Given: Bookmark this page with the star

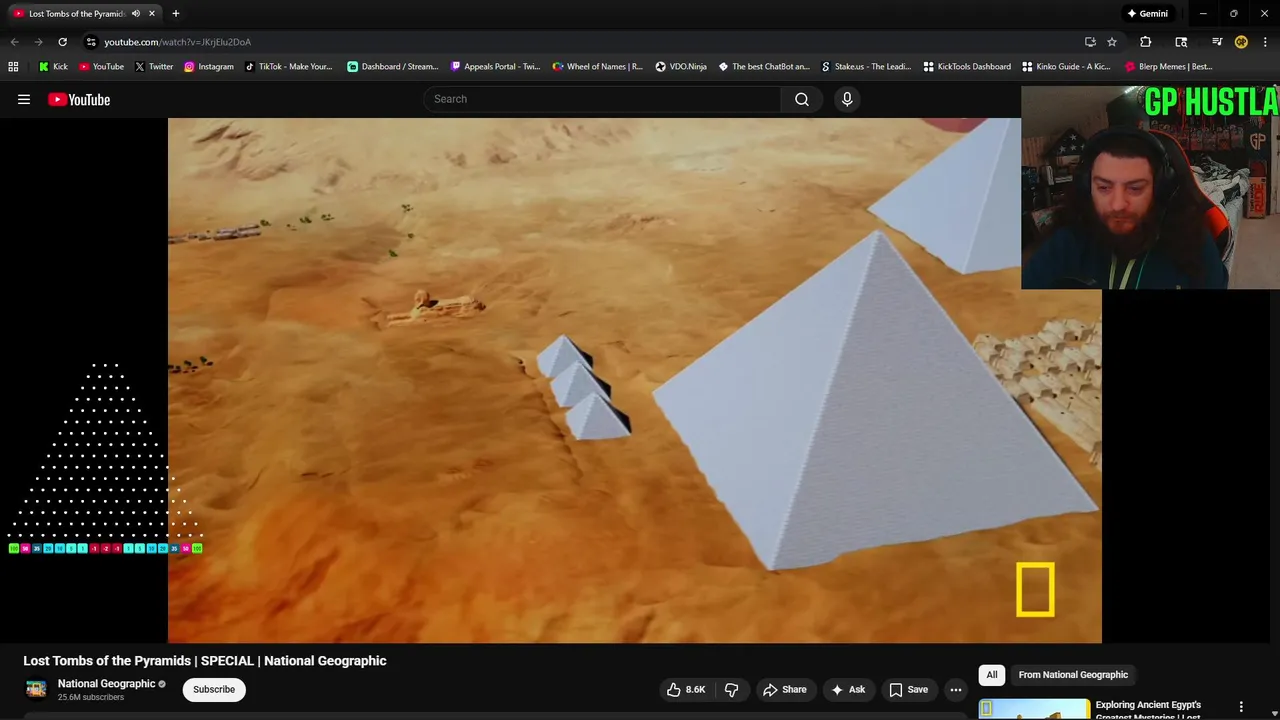Looking at the screenshot, I should [1112, 42].
